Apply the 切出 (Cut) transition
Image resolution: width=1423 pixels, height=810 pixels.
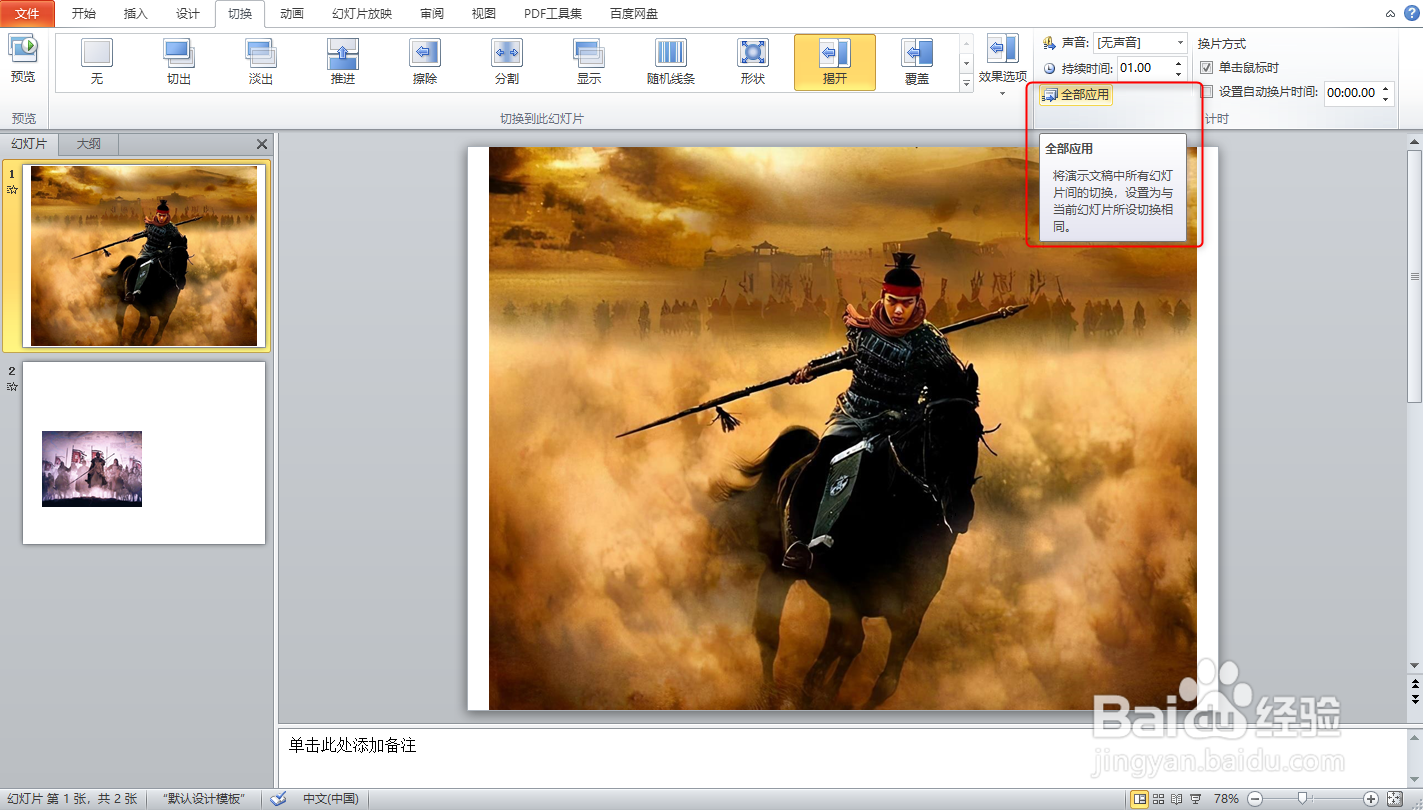point(179,62)
